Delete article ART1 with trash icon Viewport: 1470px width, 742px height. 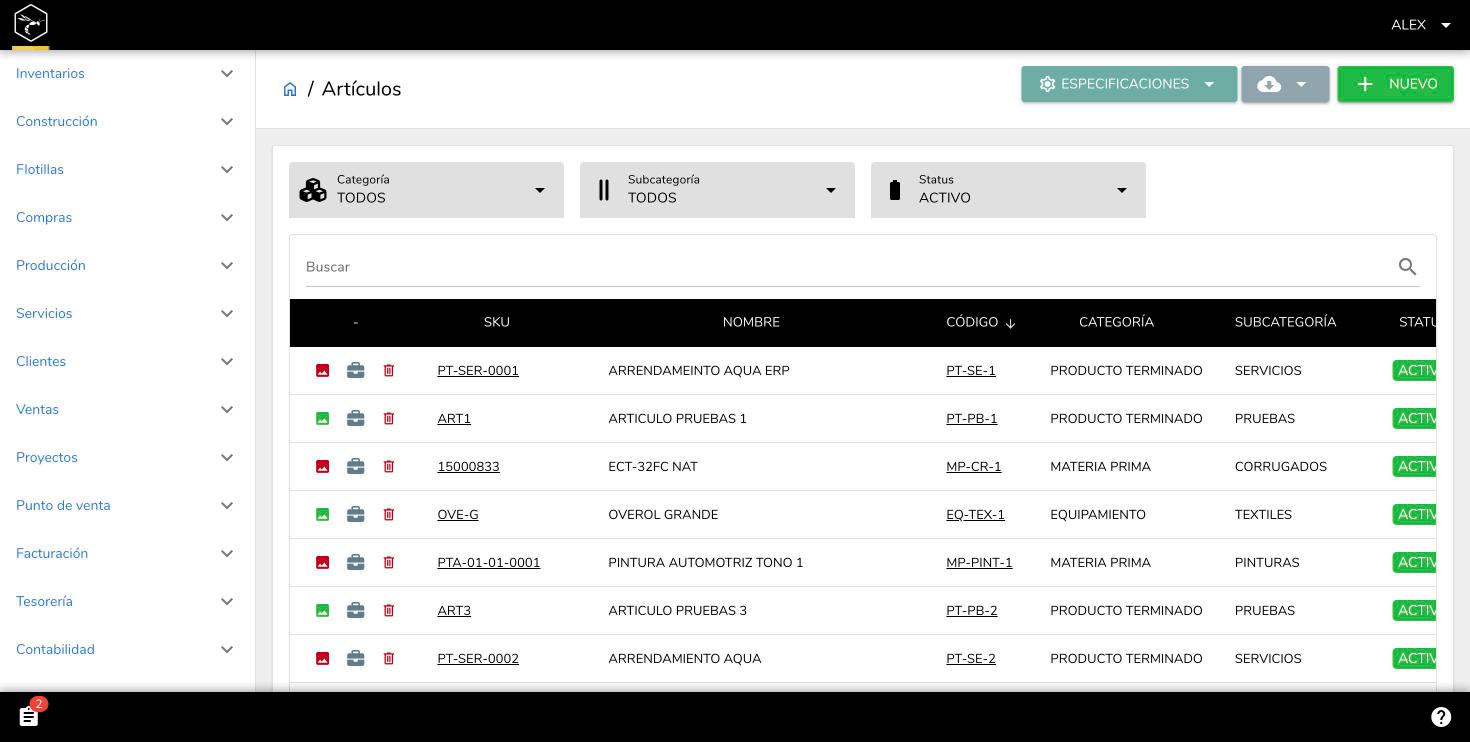click(x=389, y=419)
